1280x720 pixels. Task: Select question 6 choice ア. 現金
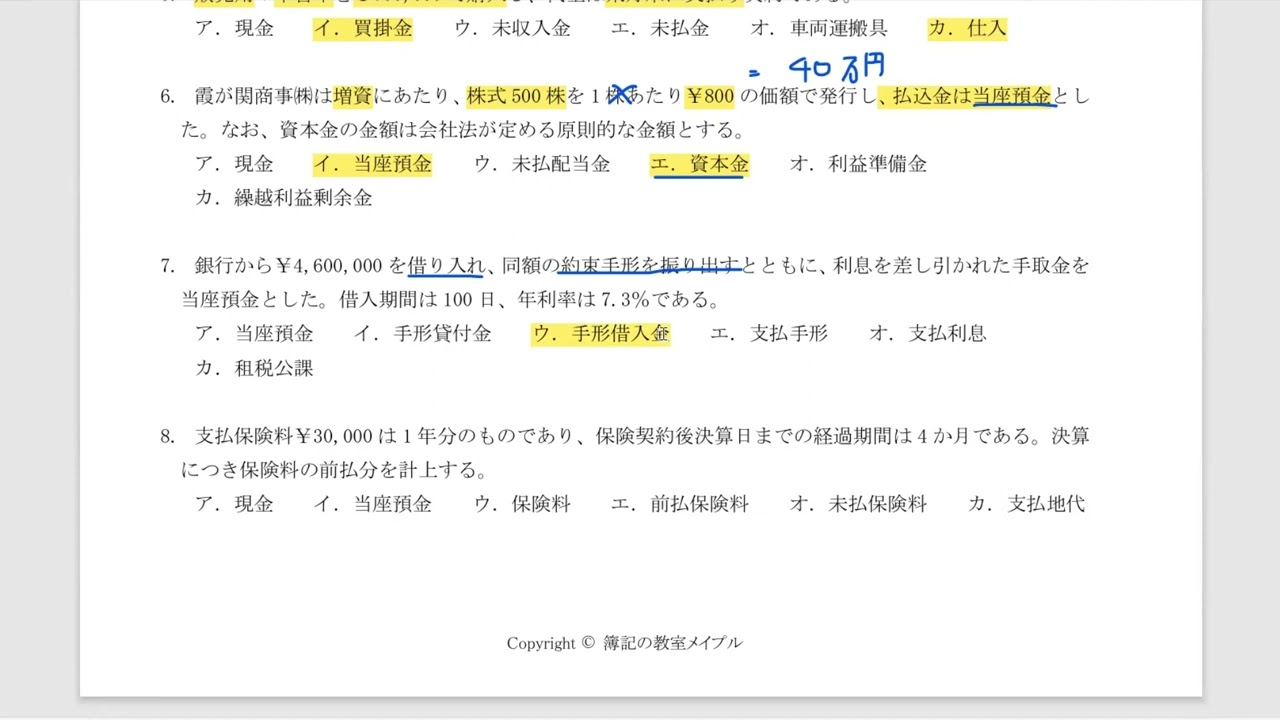click(234, 164)
